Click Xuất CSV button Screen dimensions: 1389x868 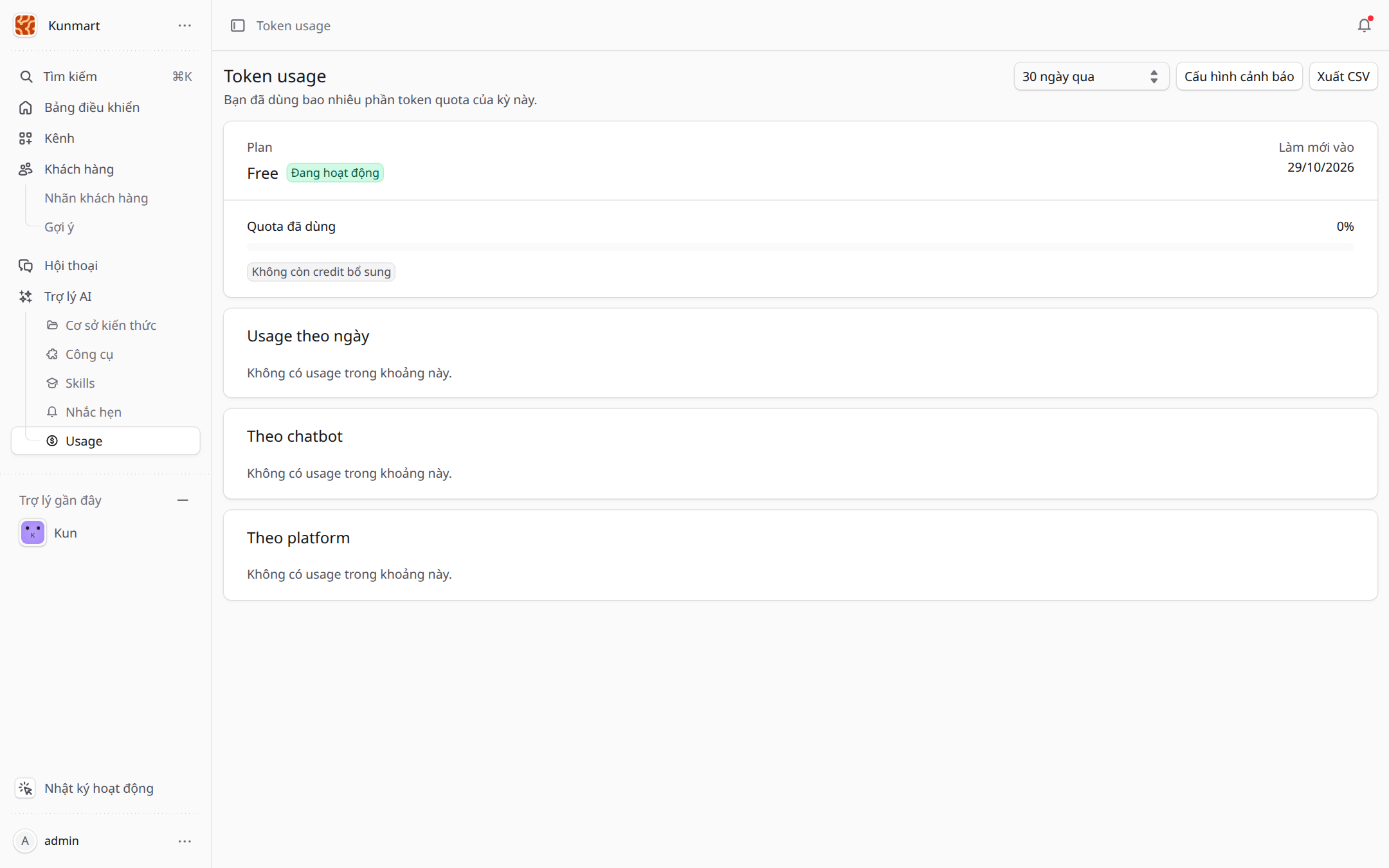pyautogui.click(x=1343, y=77)
